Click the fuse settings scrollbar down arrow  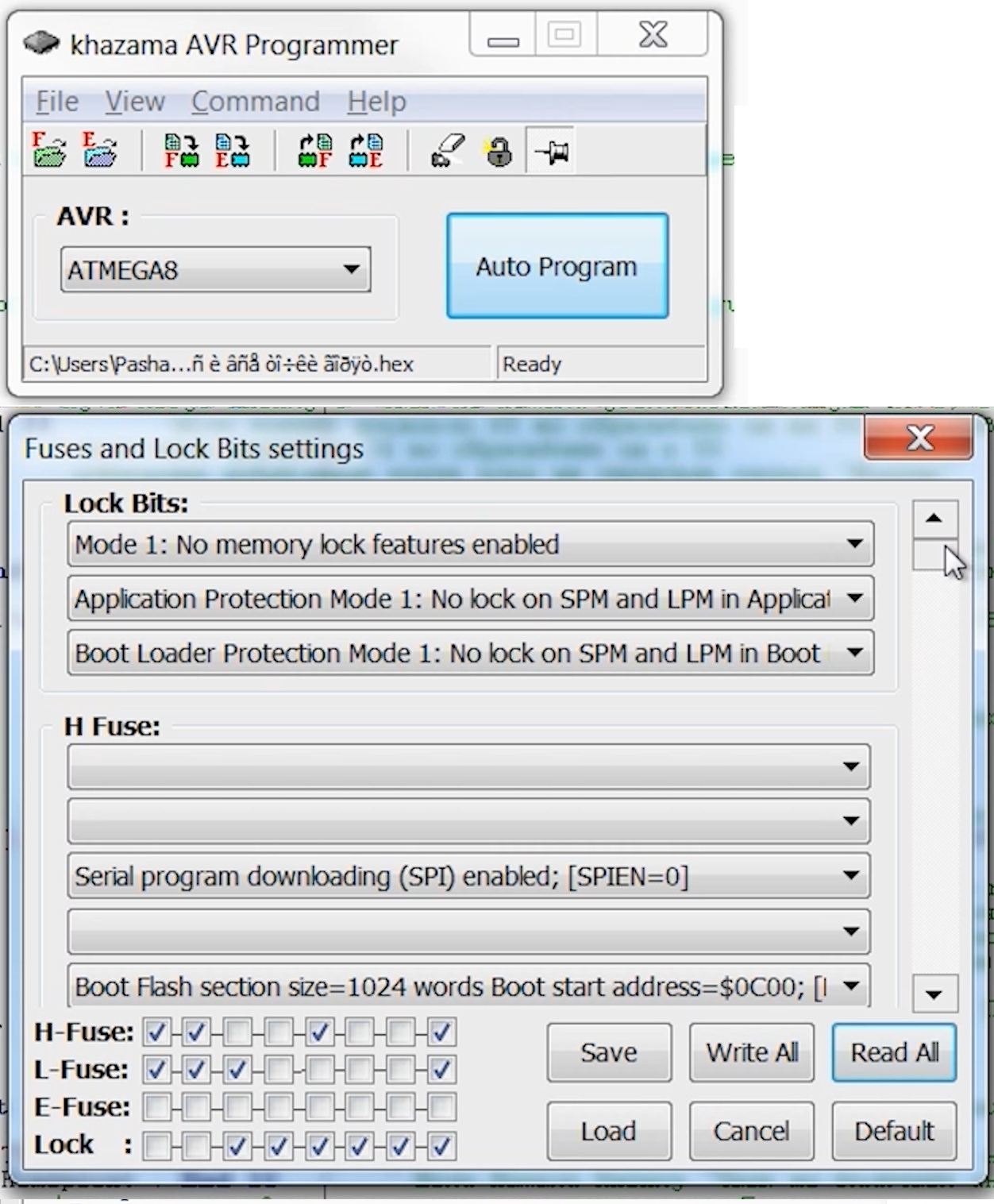click(934, 994)
